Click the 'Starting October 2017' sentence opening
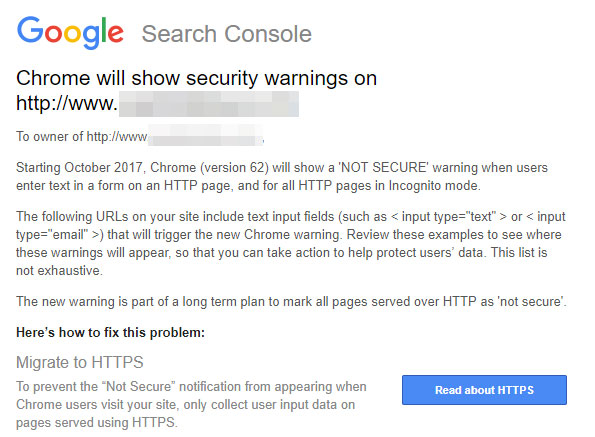595x437 pixels. coord(79,167)
